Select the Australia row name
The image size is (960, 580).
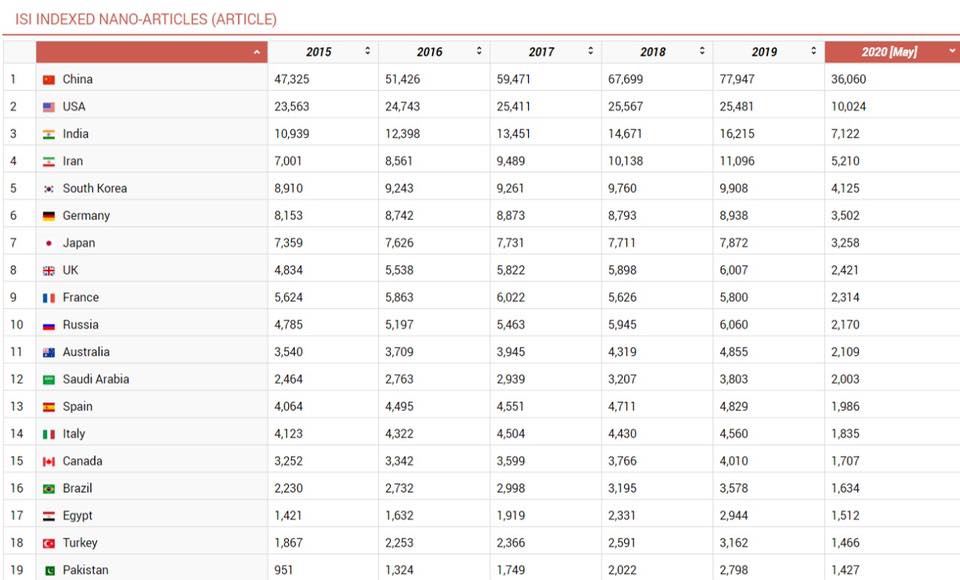(x=86, y=352)
